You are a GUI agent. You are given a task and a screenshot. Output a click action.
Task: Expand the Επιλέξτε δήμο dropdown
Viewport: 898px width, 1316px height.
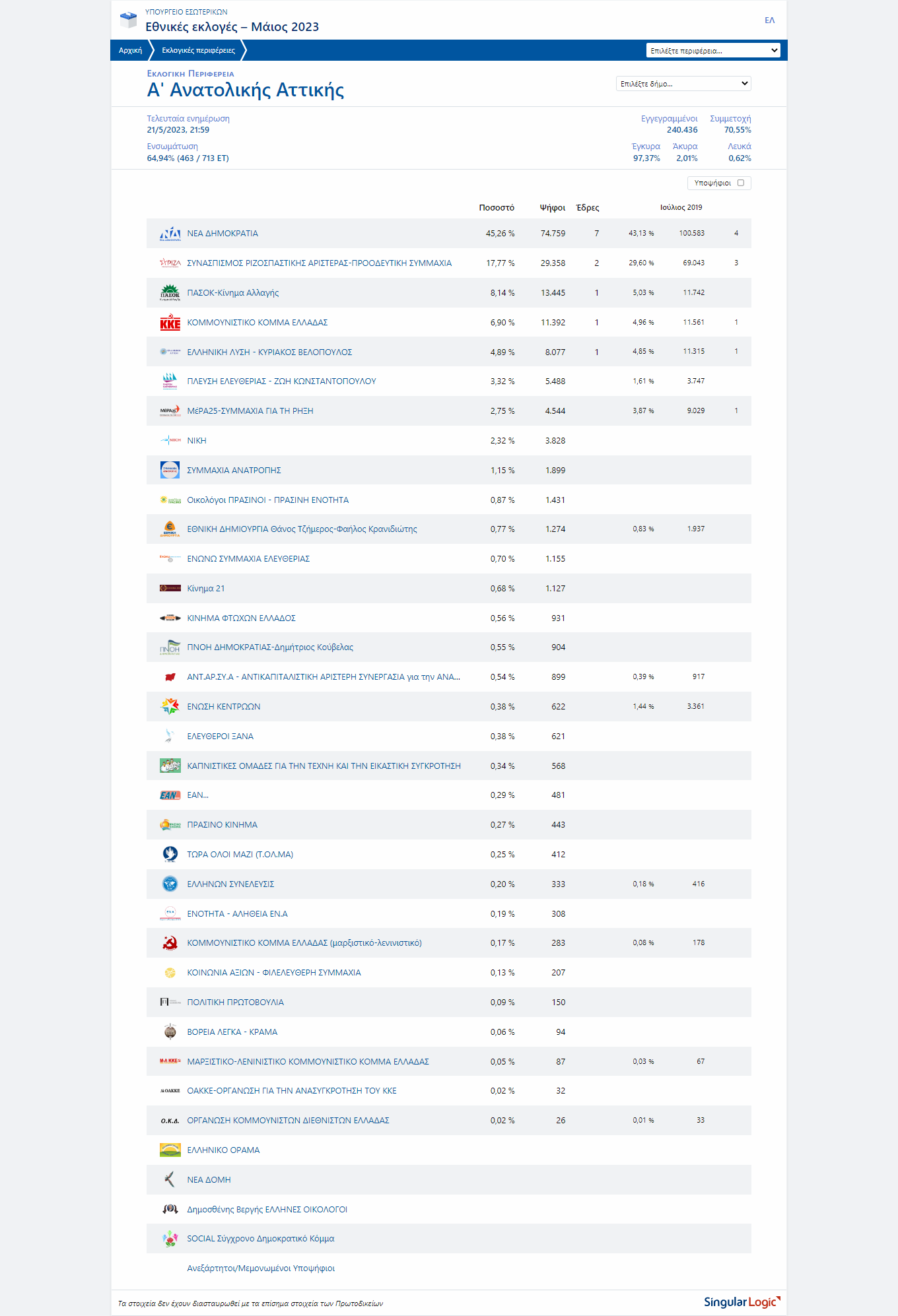point(683,84)
